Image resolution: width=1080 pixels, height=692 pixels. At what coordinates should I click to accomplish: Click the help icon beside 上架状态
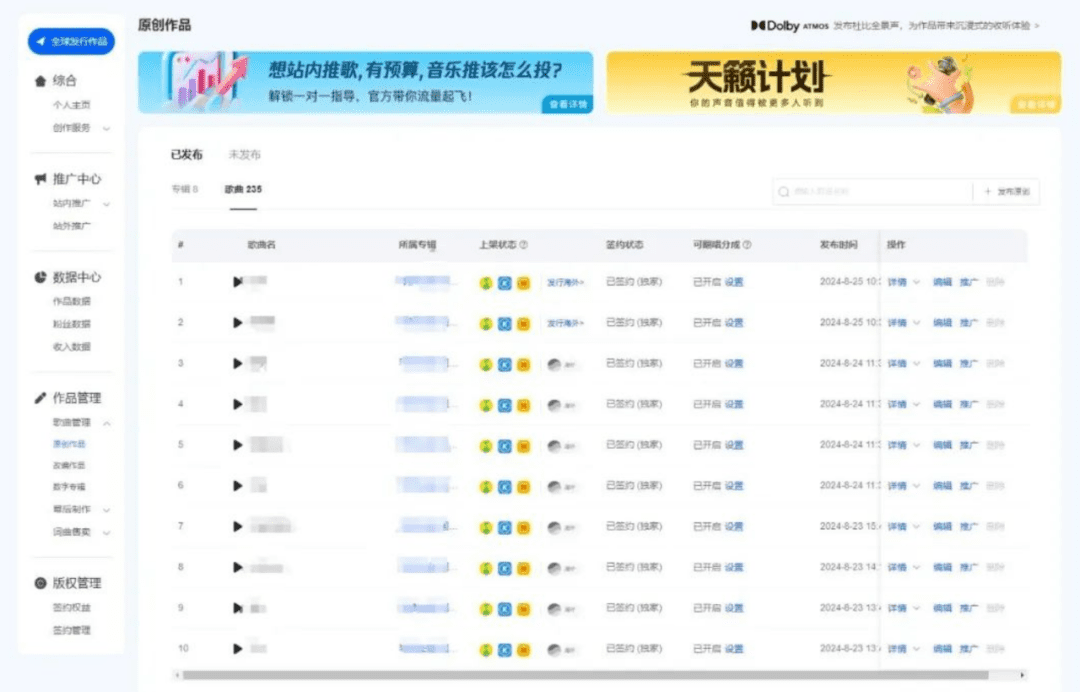click(x=524, y=245)
